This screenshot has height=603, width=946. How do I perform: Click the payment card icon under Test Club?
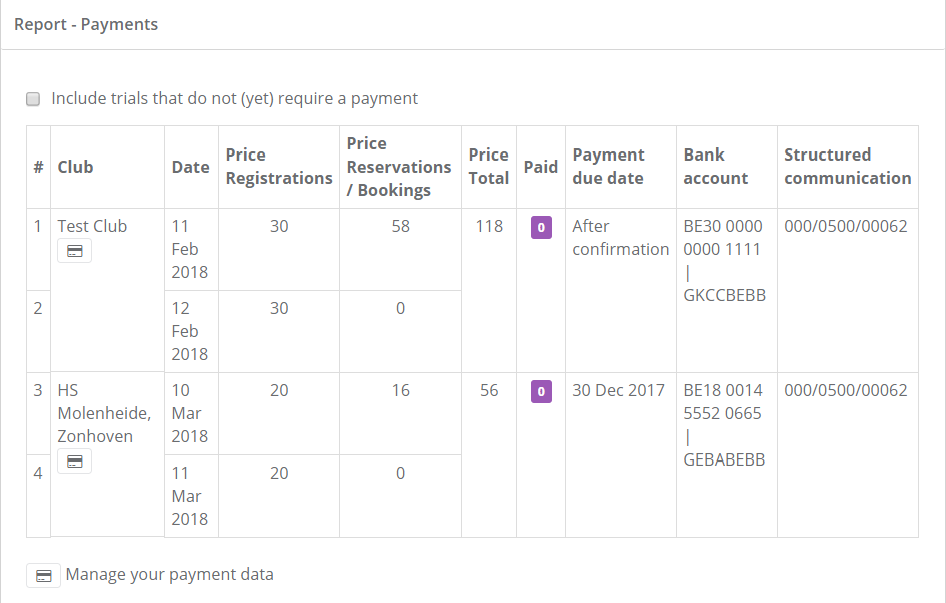pos(74,251)
